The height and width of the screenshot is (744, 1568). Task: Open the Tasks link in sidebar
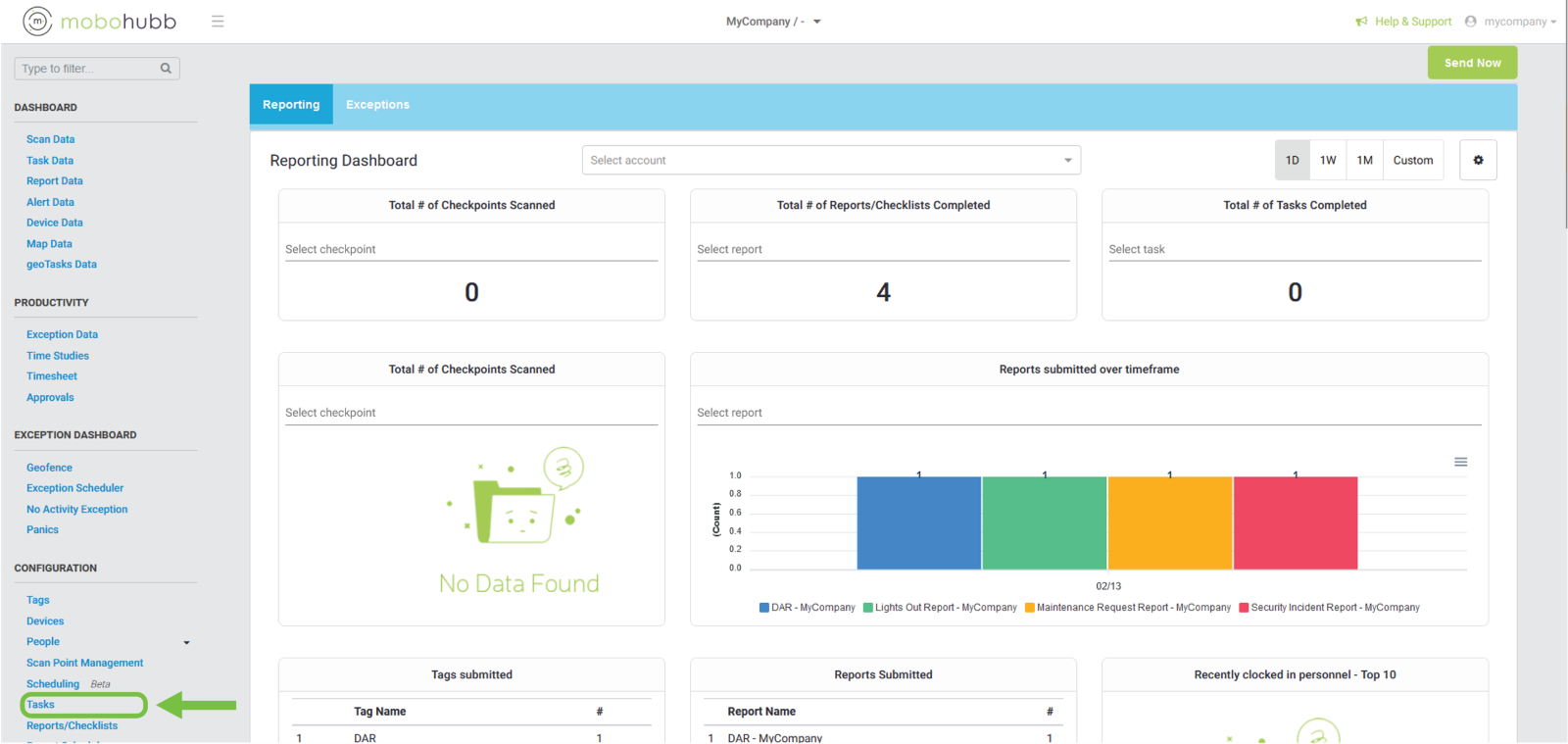coord(41,705)
